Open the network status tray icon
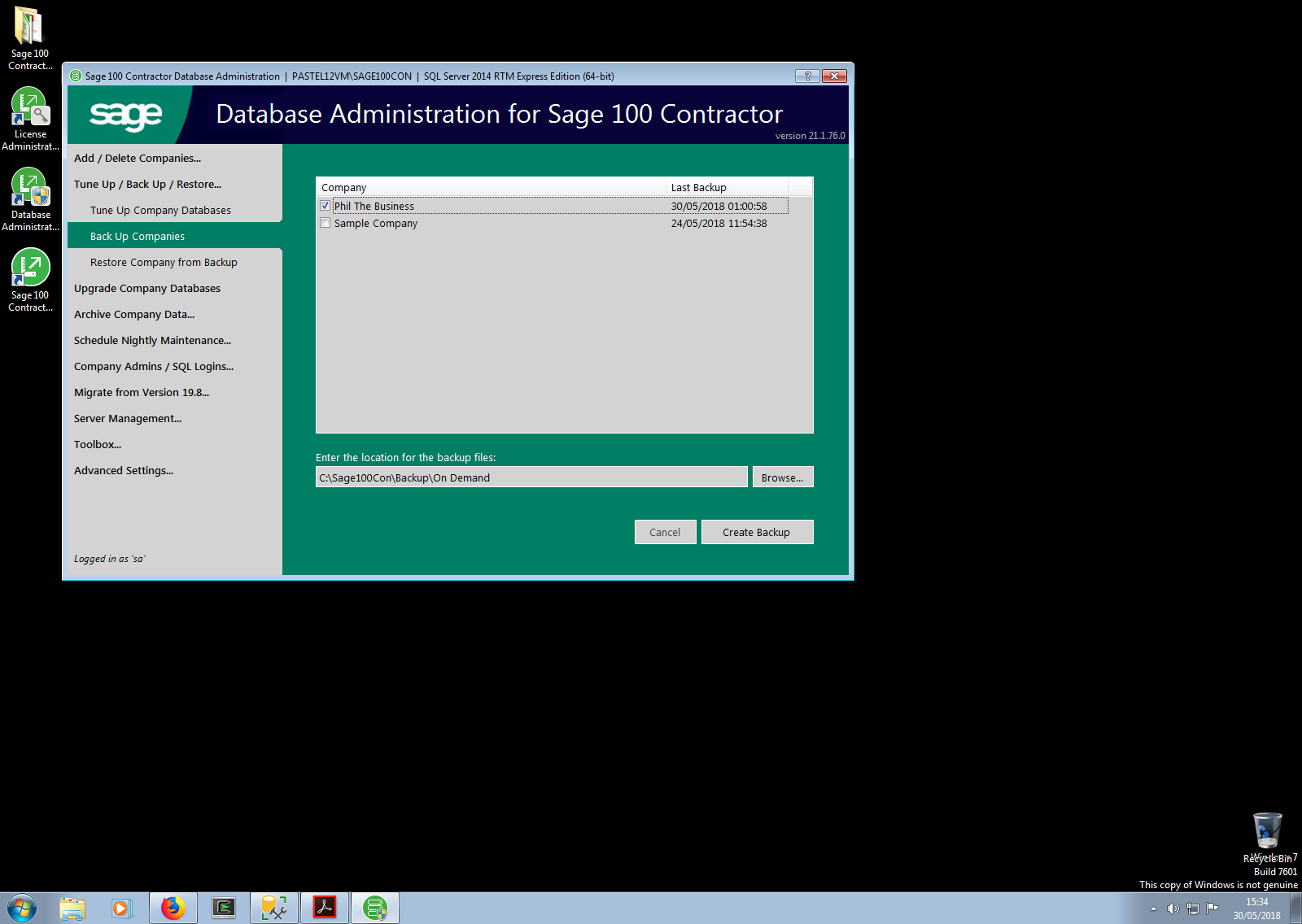Image resolution: width=1302 pixels, height=924 pixels. (x=1193, y=909)
